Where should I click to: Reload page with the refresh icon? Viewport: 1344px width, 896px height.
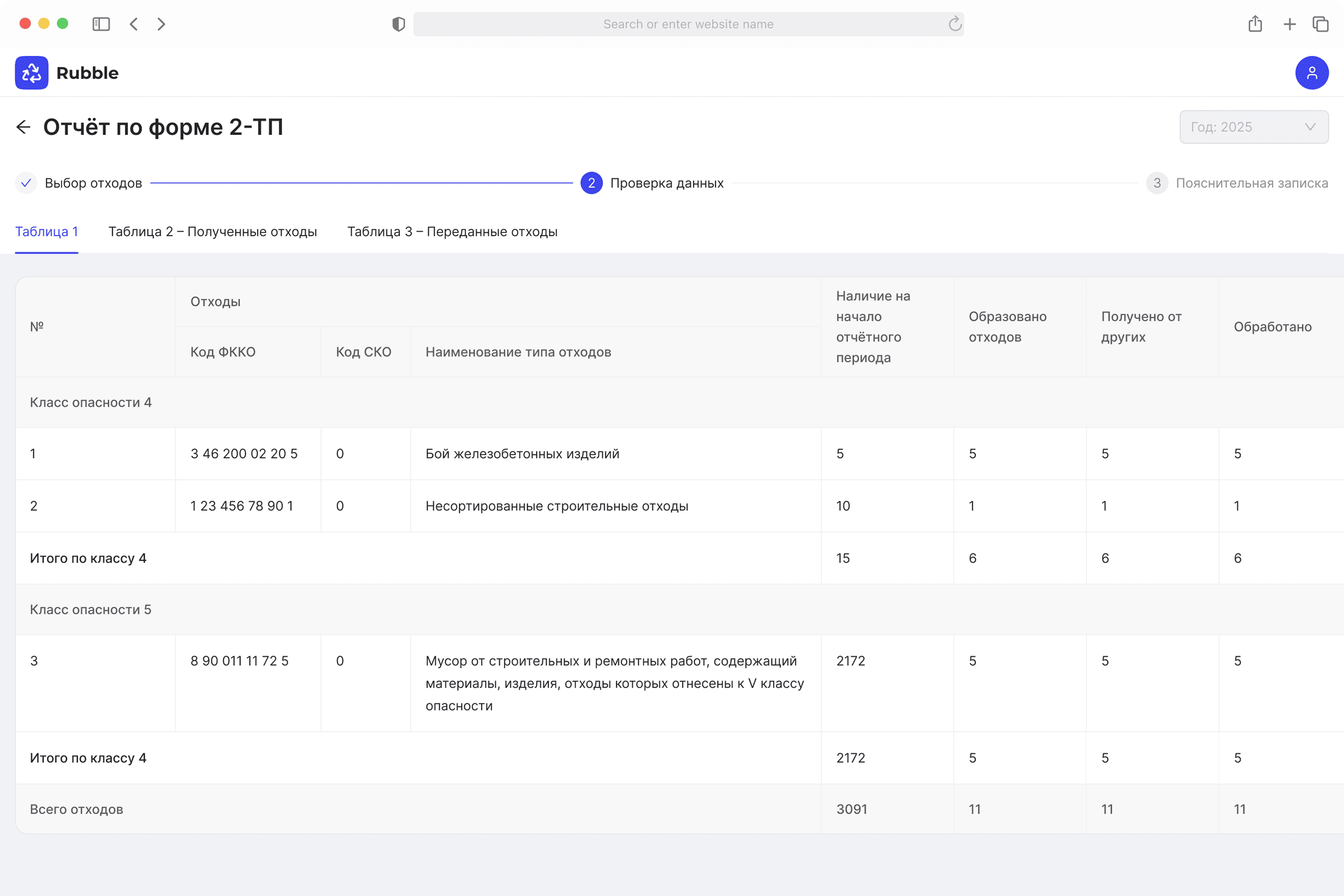(x=955, y=24)
